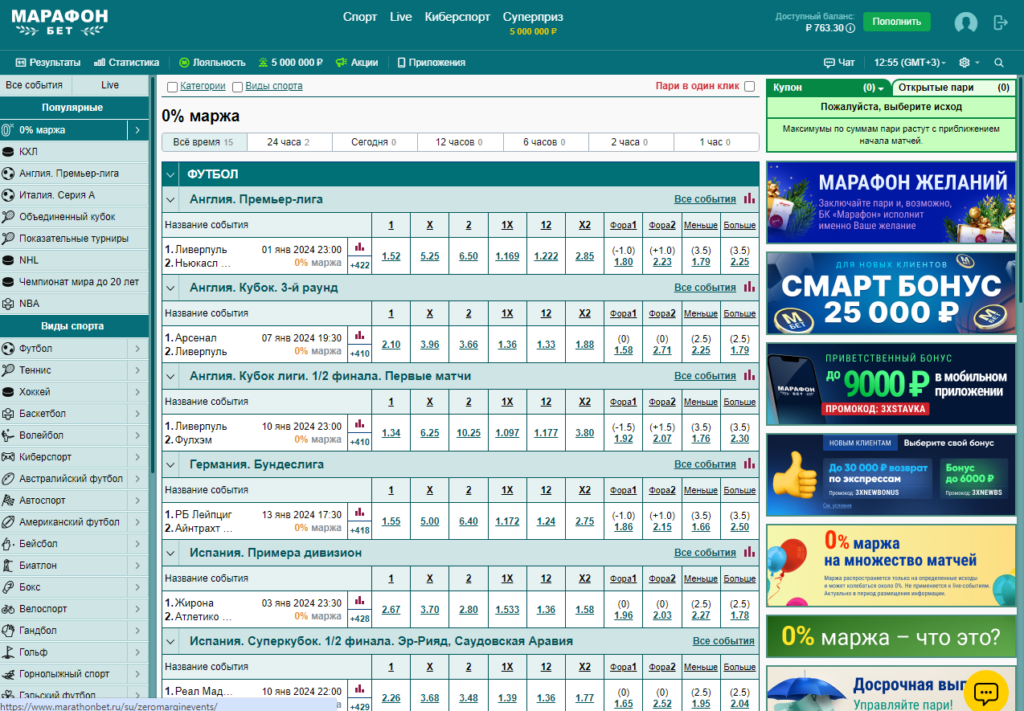Open Статистика in the toolbar
1024x711 pixels.
click(127, 63)
